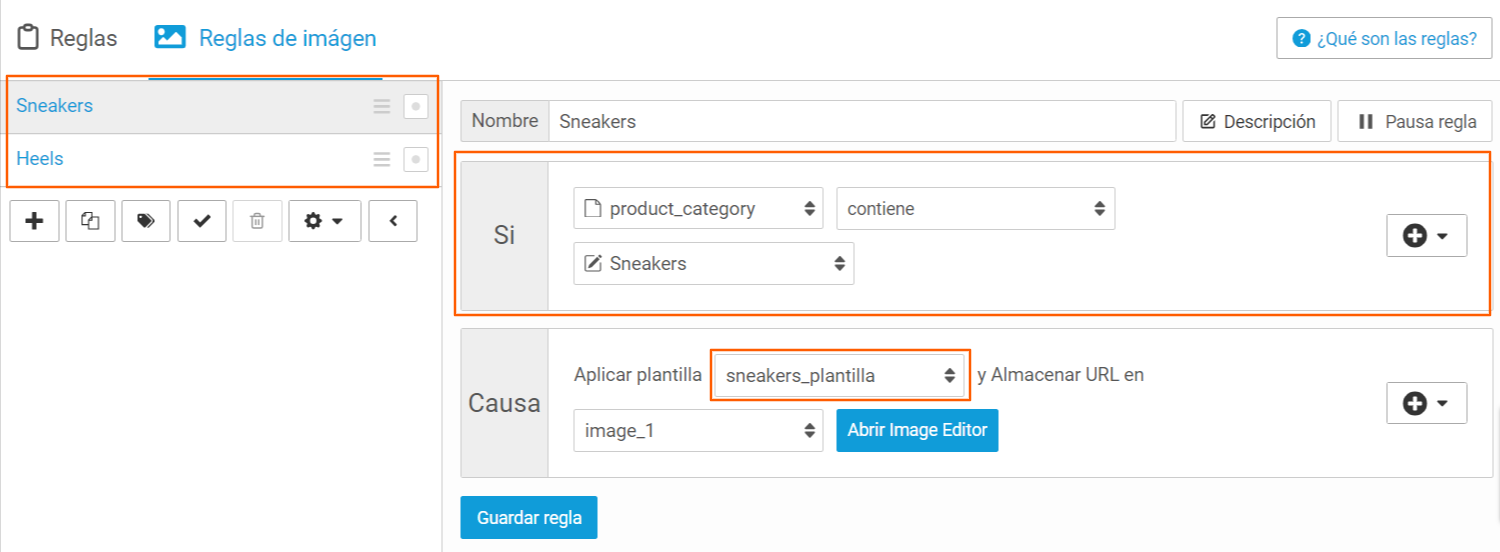Screen dimensions: 1500x552
Task: Delete rule using the trash icon
Action: (x=257, y=221)
